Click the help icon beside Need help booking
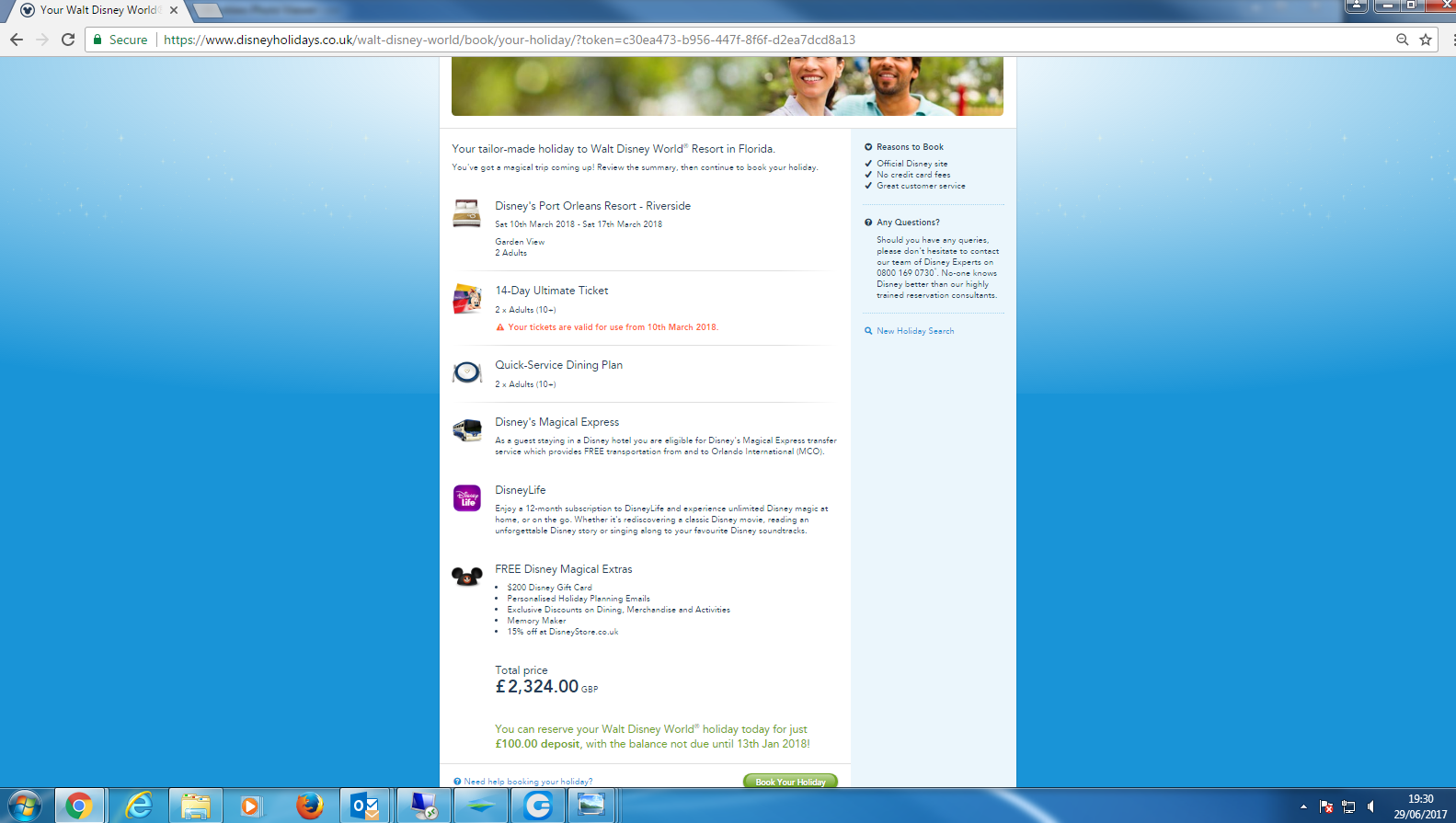 click(457, 782)
